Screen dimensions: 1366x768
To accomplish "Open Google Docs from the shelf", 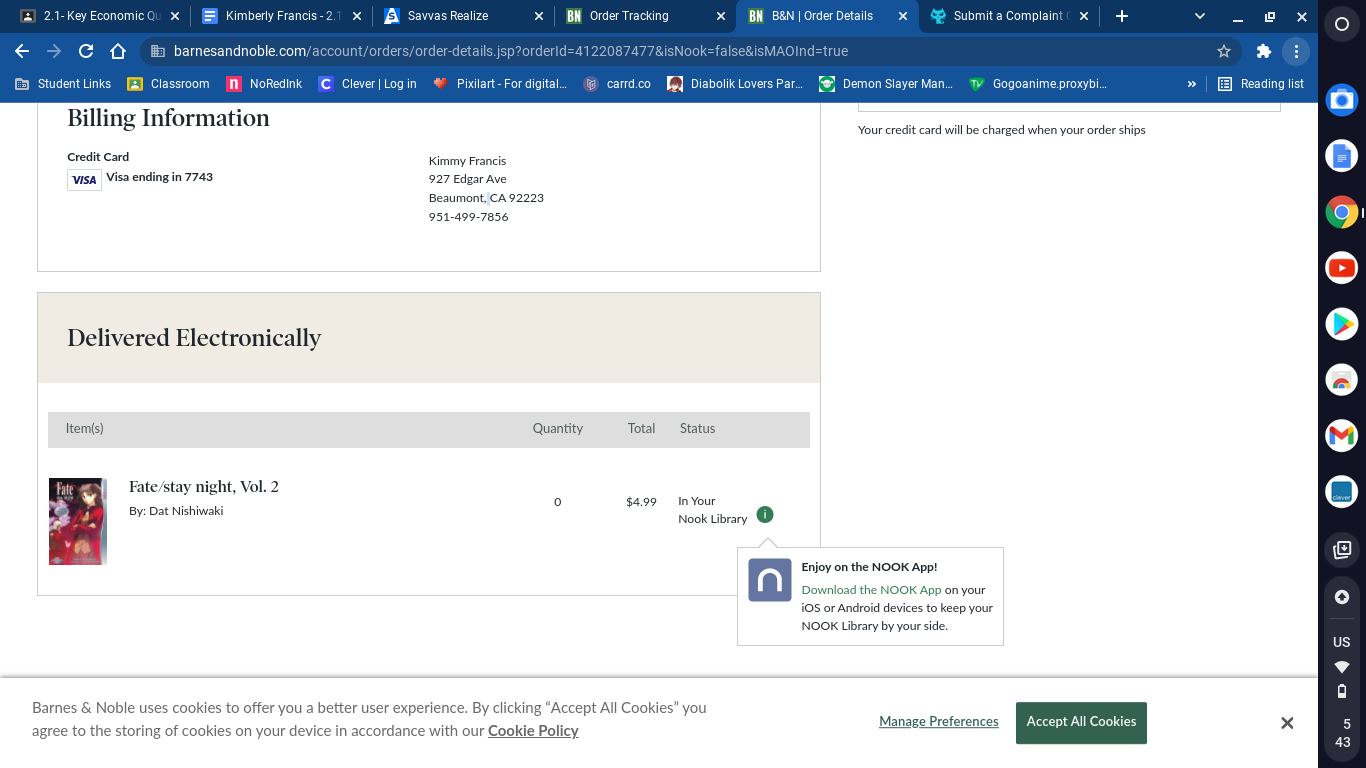I will pos(1341,155).
